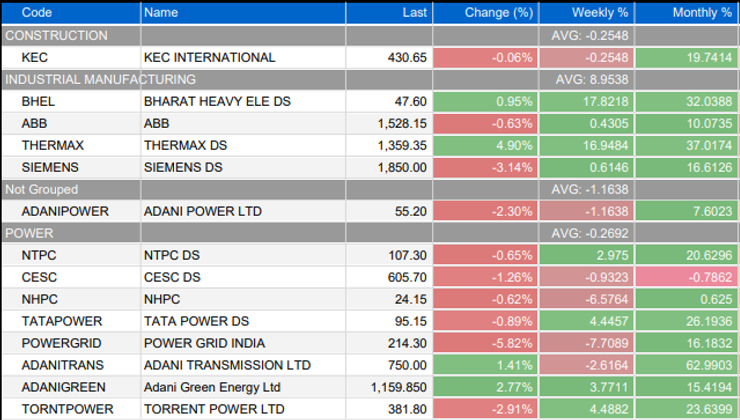The image size is (740, 420).
Task: Click THERMAX monthly value 37.0174
Action: tap(687, 145)
